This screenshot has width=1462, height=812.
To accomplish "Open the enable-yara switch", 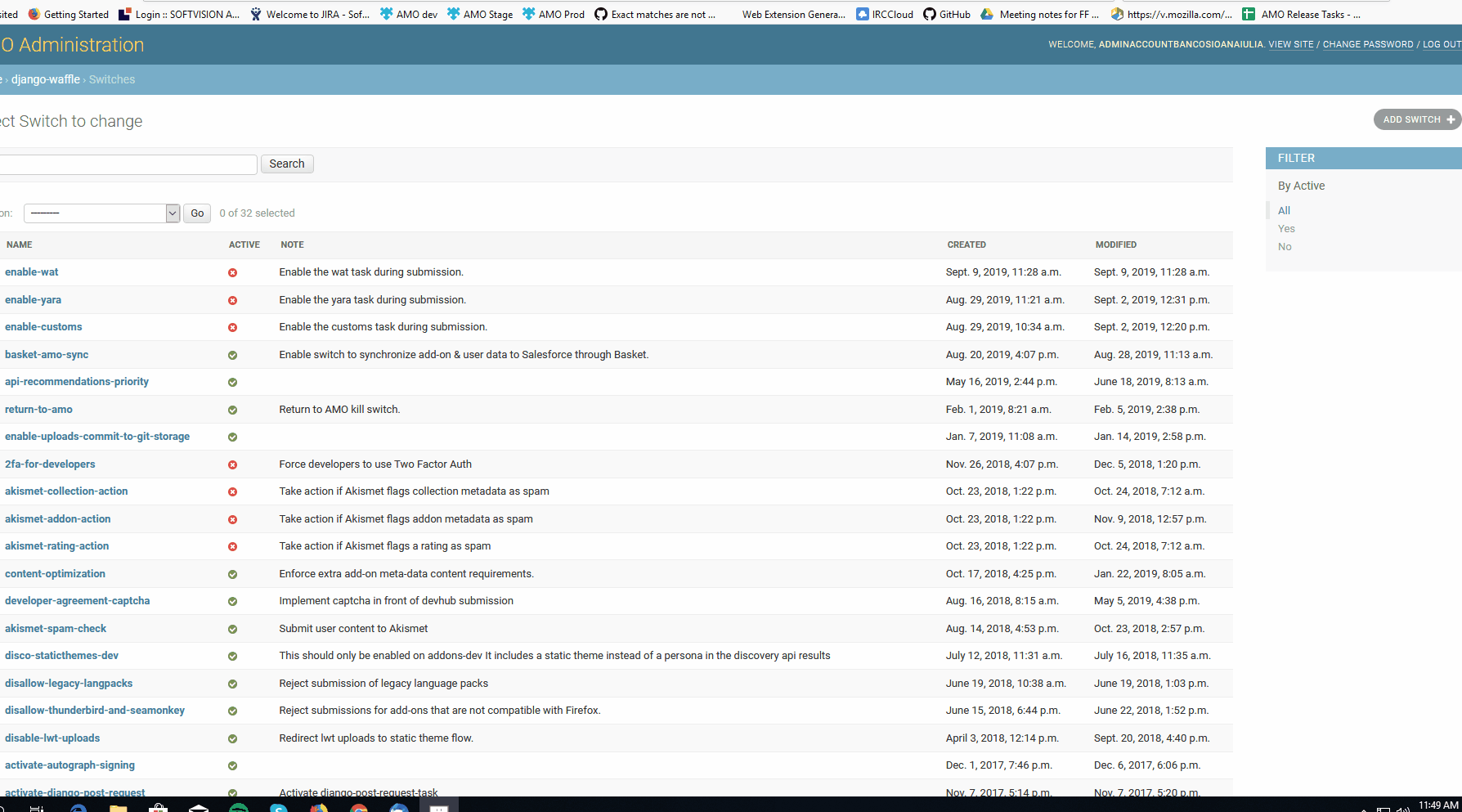I will tap(33, 300).
